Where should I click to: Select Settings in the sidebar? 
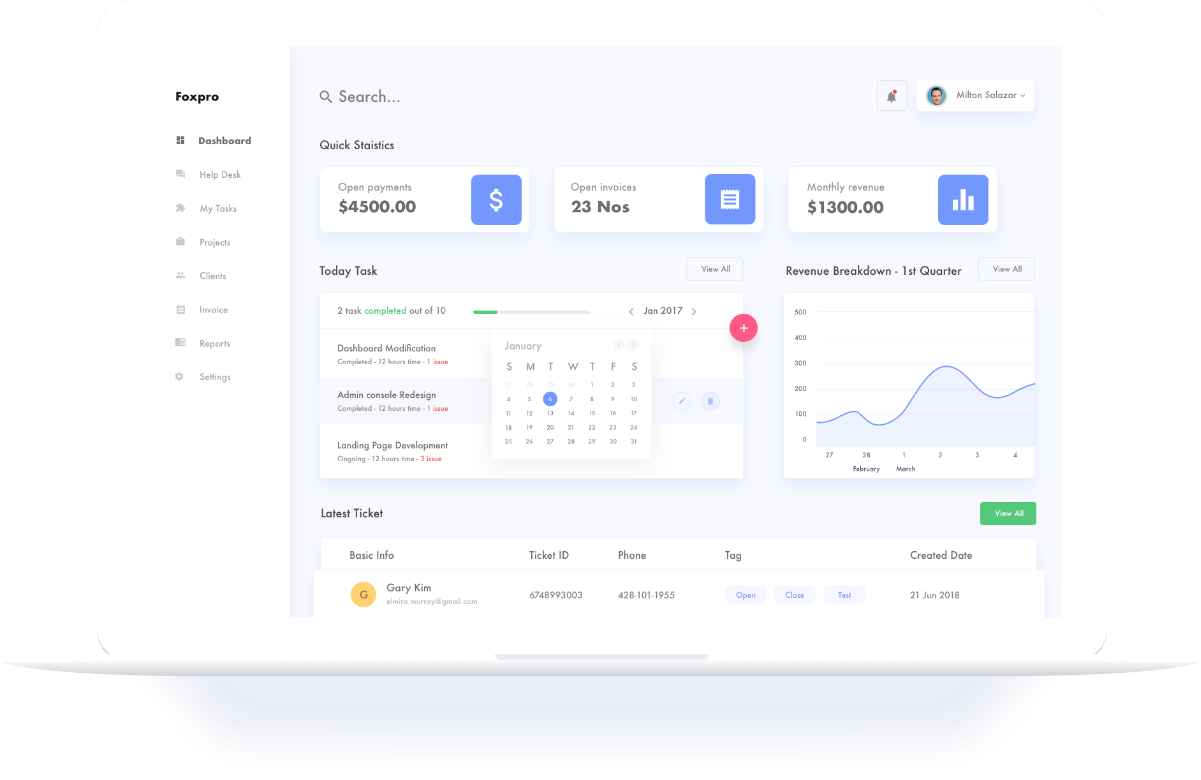tap(214, 377)
